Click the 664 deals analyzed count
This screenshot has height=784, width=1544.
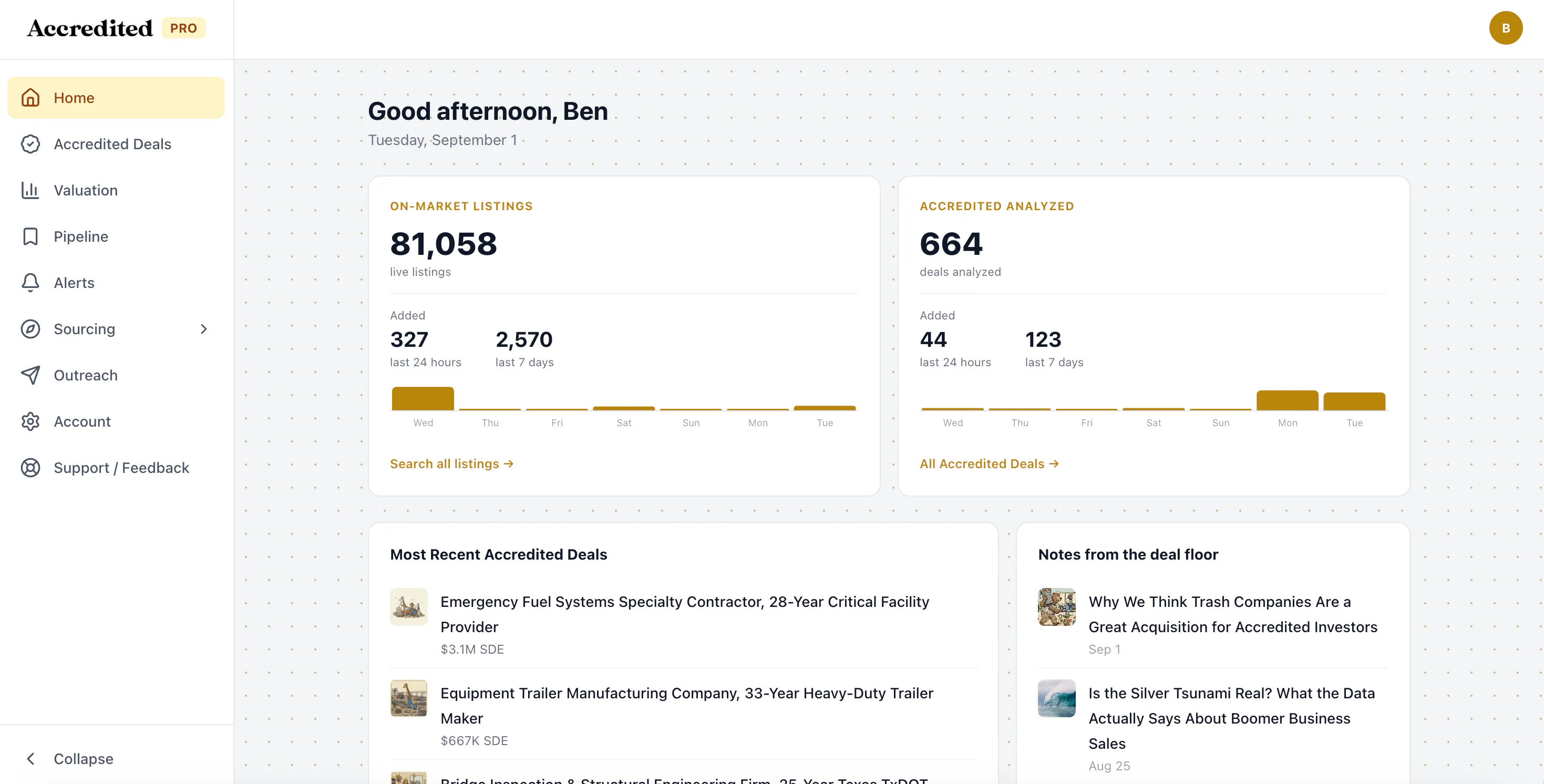tap(951, 244)
